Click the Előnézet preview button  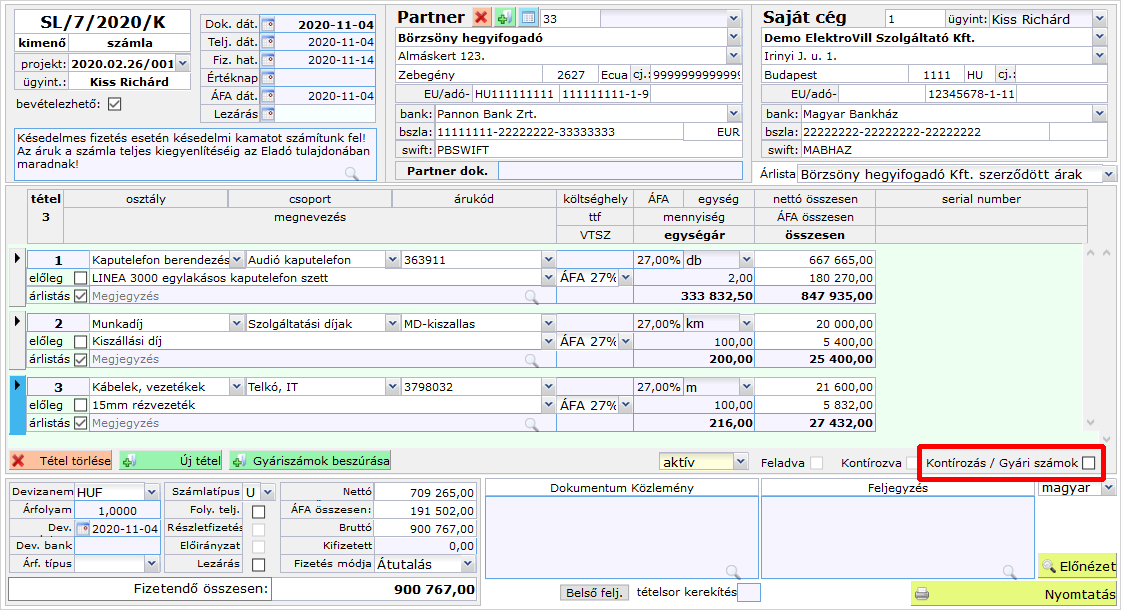click(1077, 566)
